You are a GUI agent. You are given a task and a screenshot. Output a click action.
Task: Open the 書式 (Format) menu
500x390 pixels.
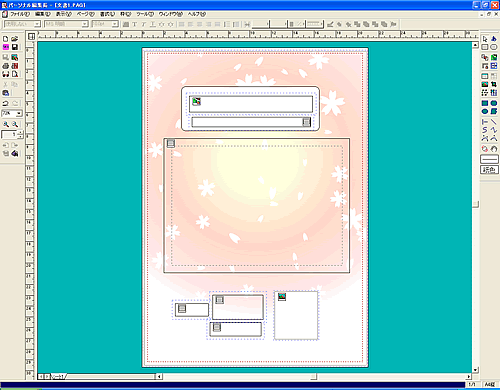coord(107,14)
